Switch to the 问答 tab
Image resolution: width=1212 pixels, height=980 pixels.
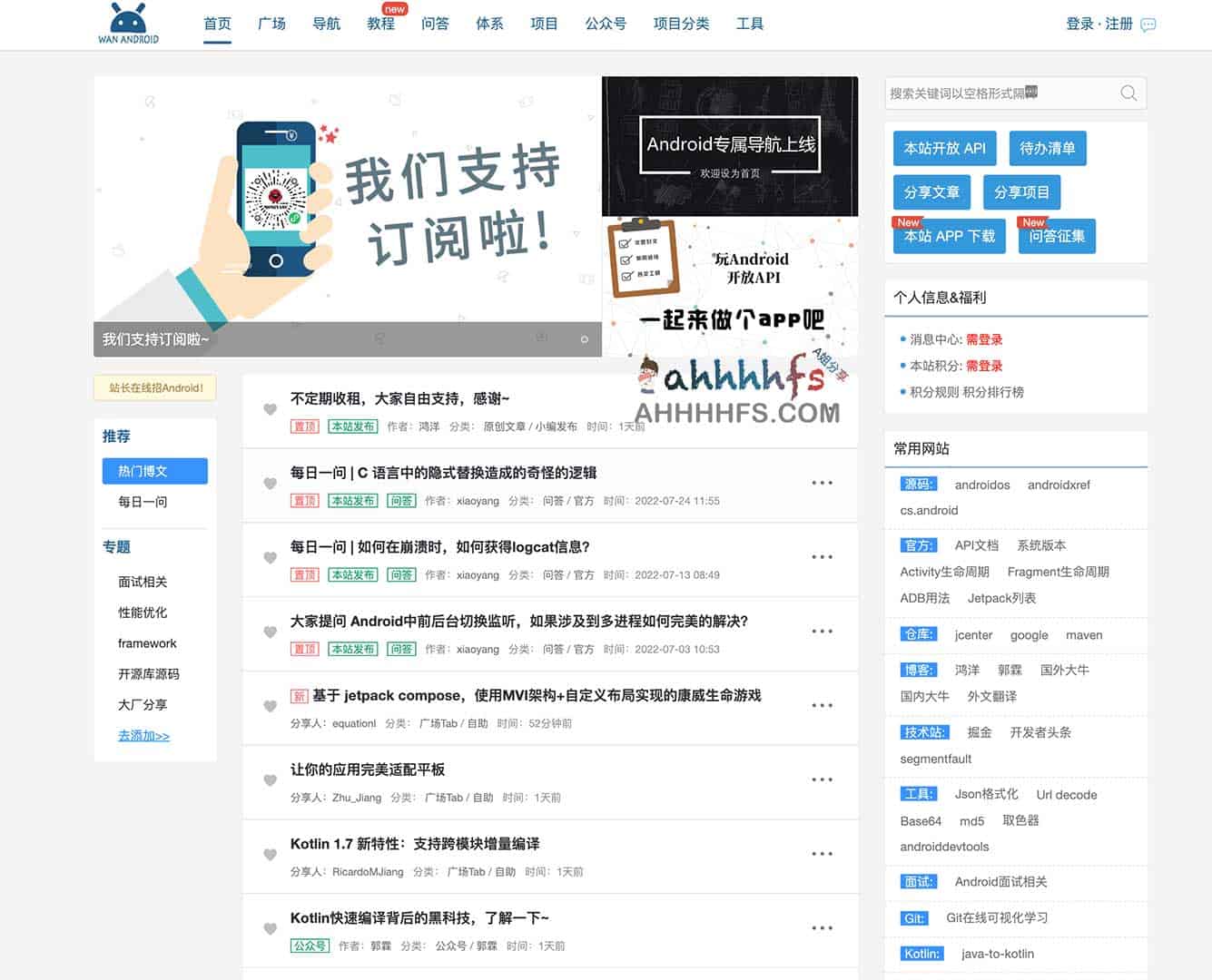(435, 24)
